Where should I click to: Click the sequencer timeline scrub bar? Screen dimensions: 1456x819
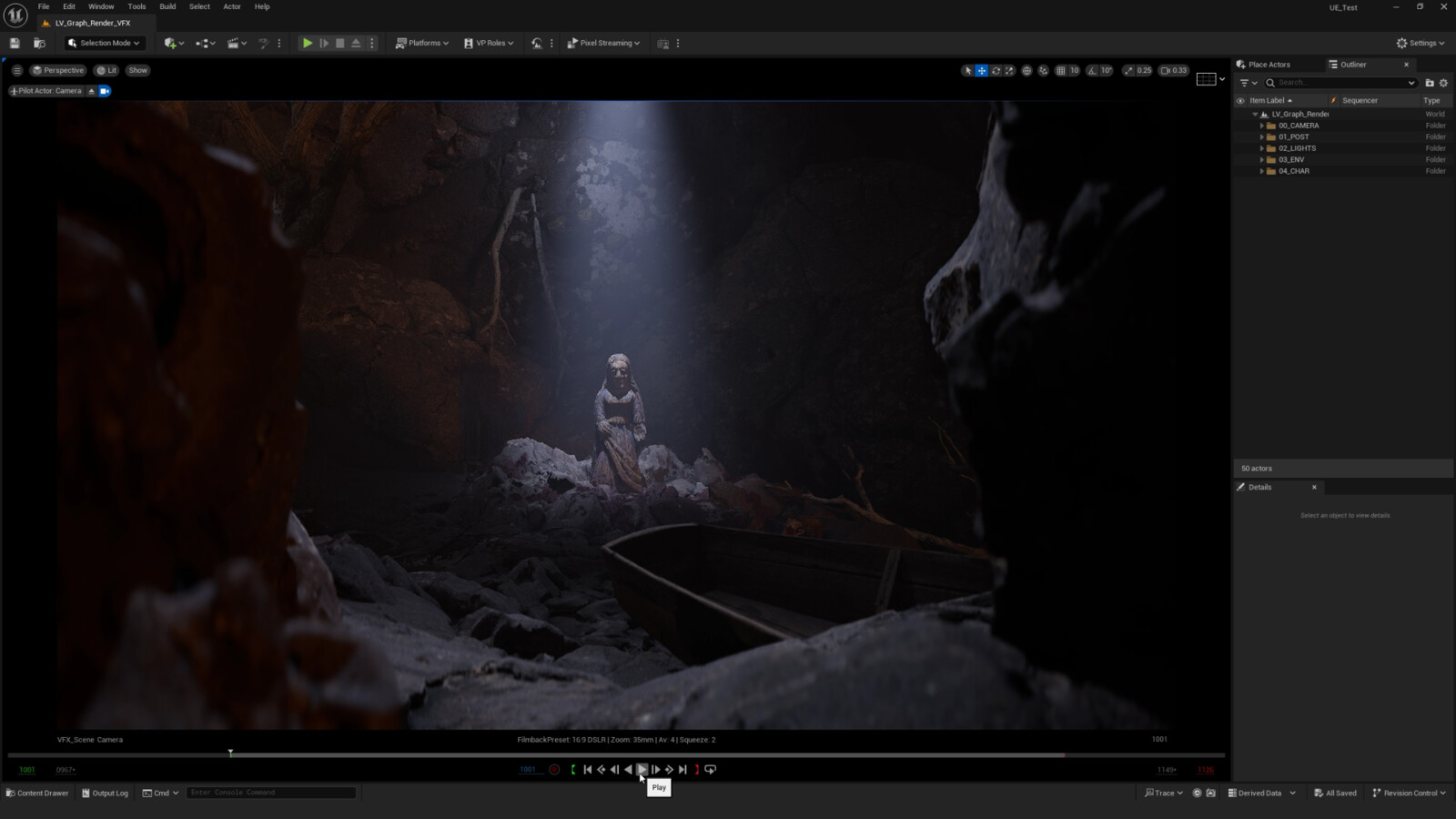tap(616, 755)
